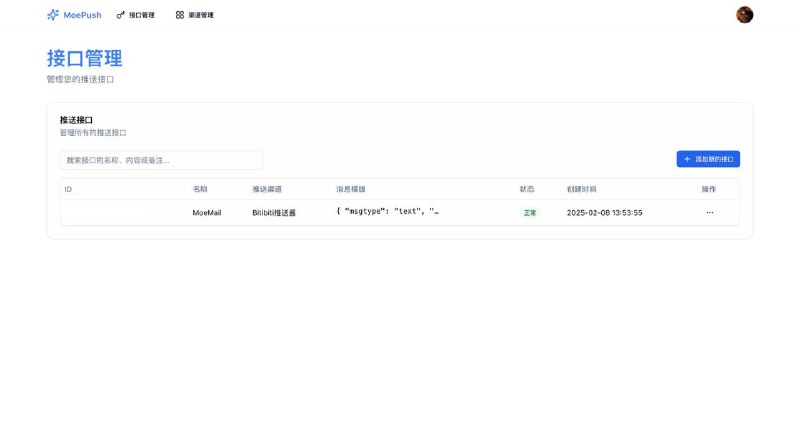
Task: Click the 状态 column header
Action: coord(527,189)
